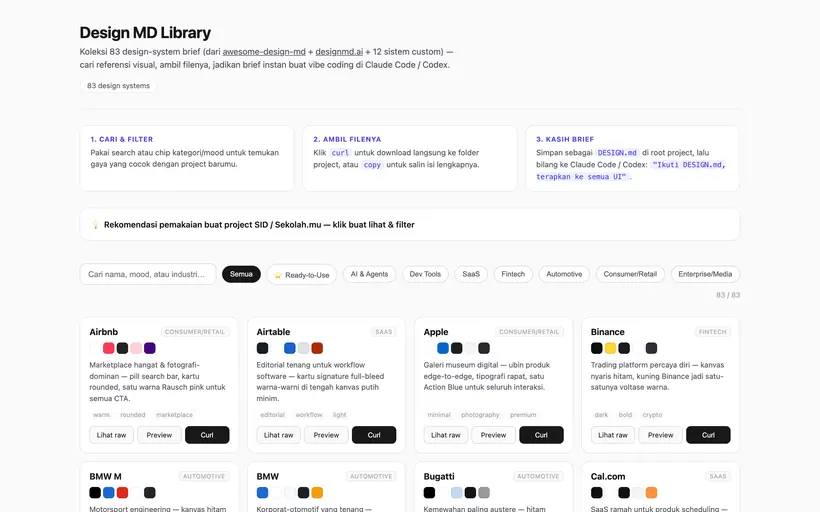Image resolution: width=820 pixels, height=512 pixels.
Task: Click Airbnb's purple color swatch
Action: point(150,348)
